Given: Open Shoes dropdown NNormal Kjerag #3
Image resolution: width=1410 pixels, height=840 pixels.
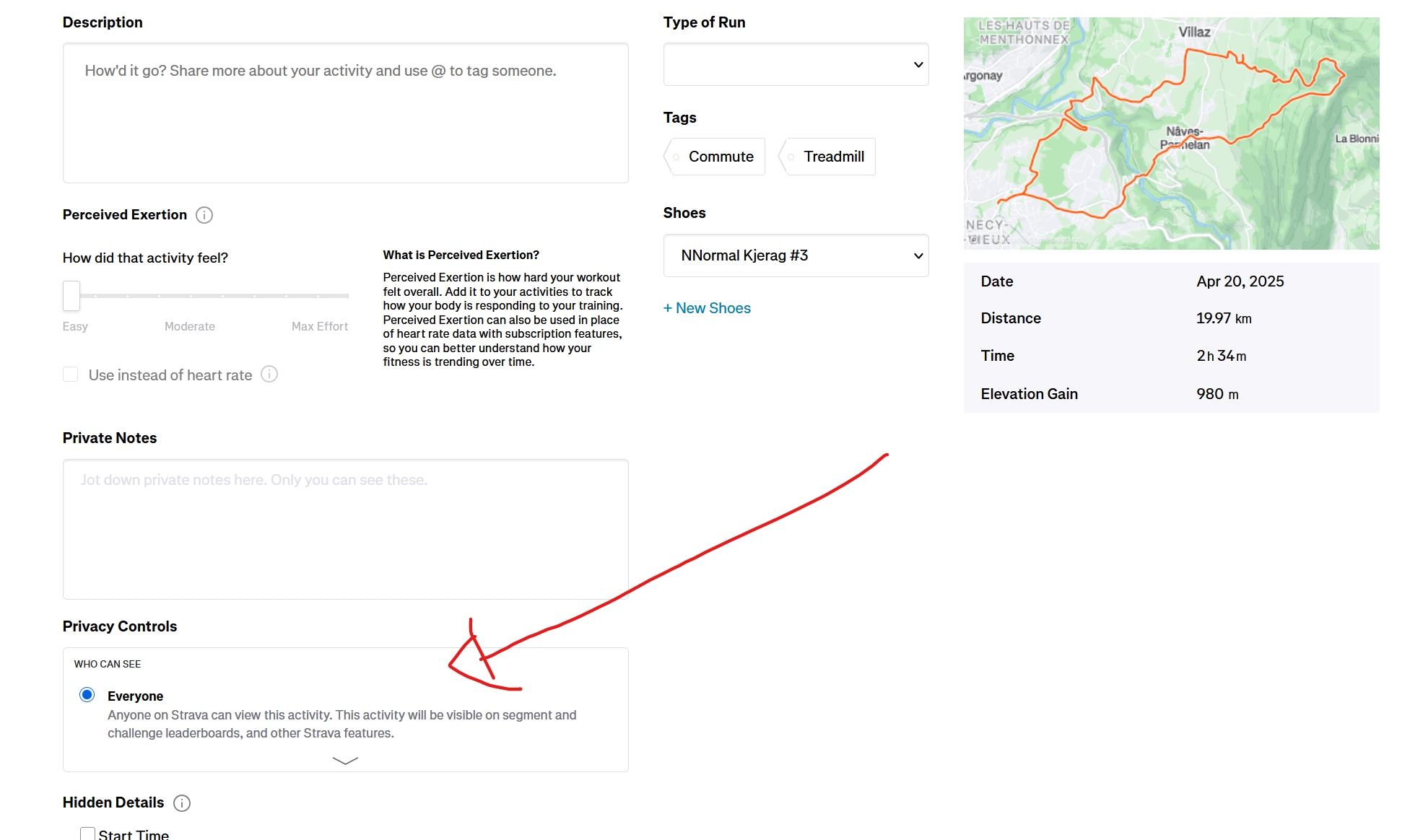Looking at the screenshot, I should pos(796,255).
